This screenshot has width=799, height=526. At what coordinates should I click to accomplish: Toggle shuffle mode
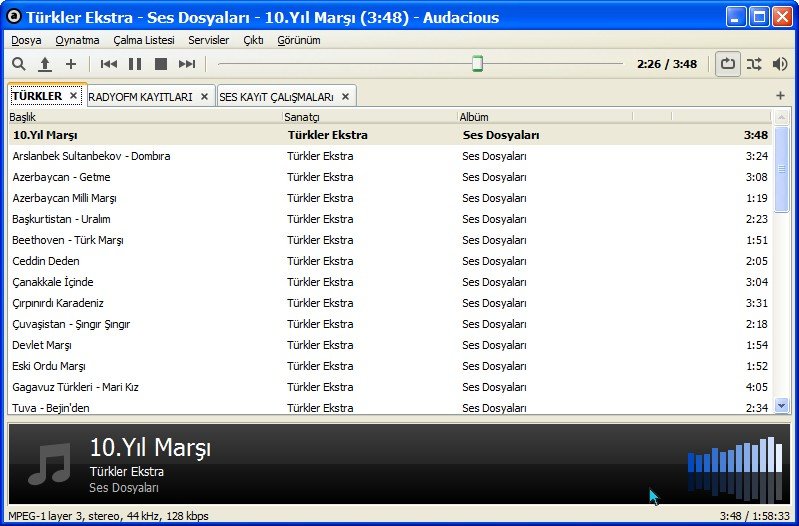(754, 64)
